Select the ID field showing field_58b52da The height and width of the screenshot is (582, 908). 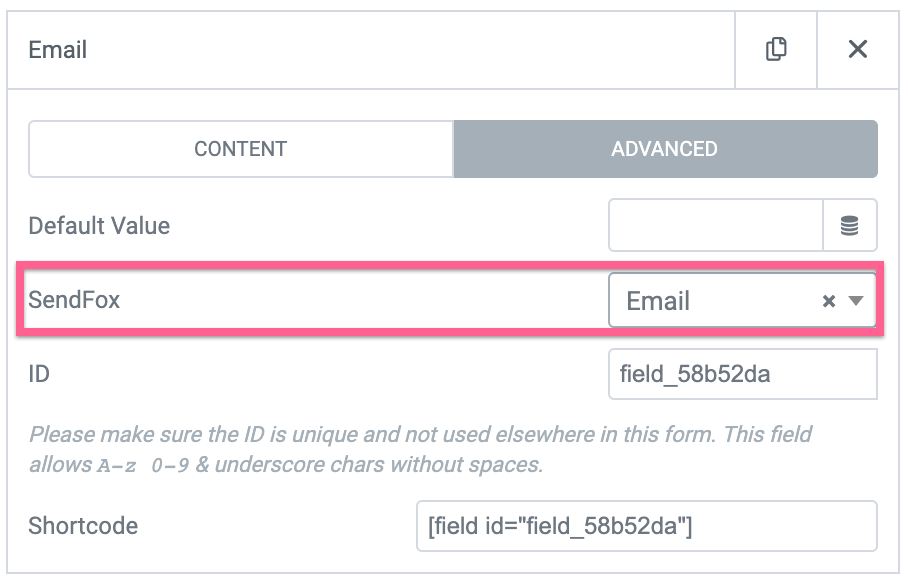coord(742,374)
